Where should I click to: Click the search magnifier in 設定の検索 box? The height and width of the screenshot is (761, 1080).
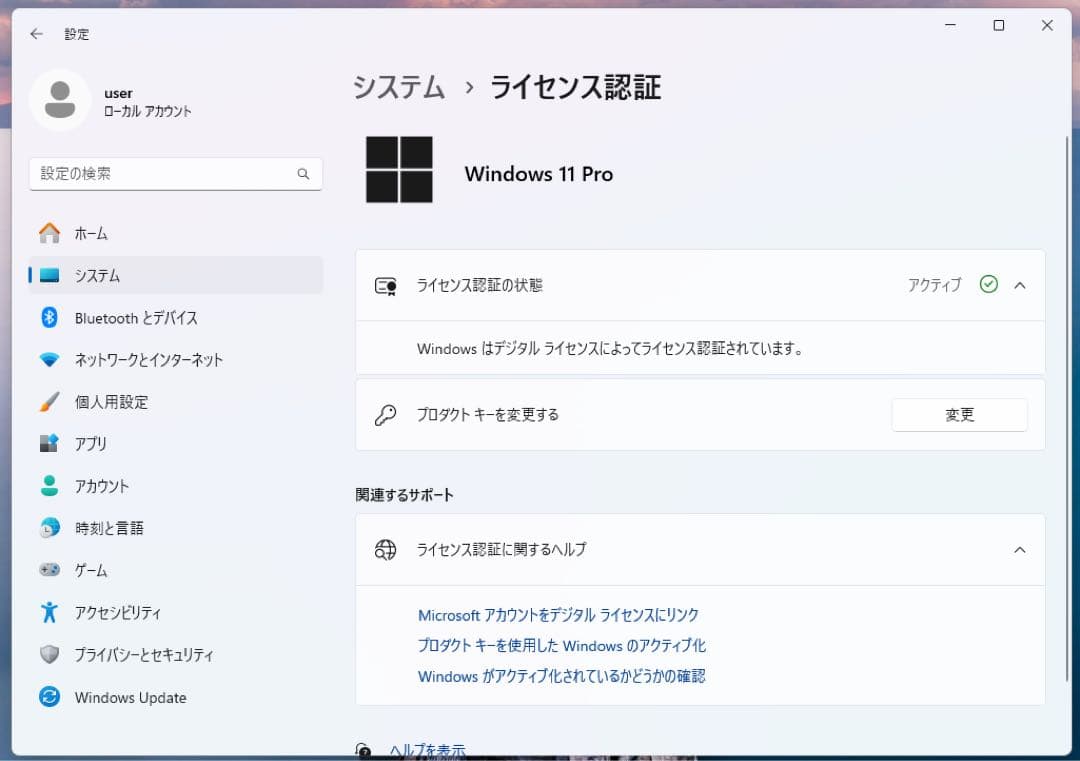click(303, 173)
